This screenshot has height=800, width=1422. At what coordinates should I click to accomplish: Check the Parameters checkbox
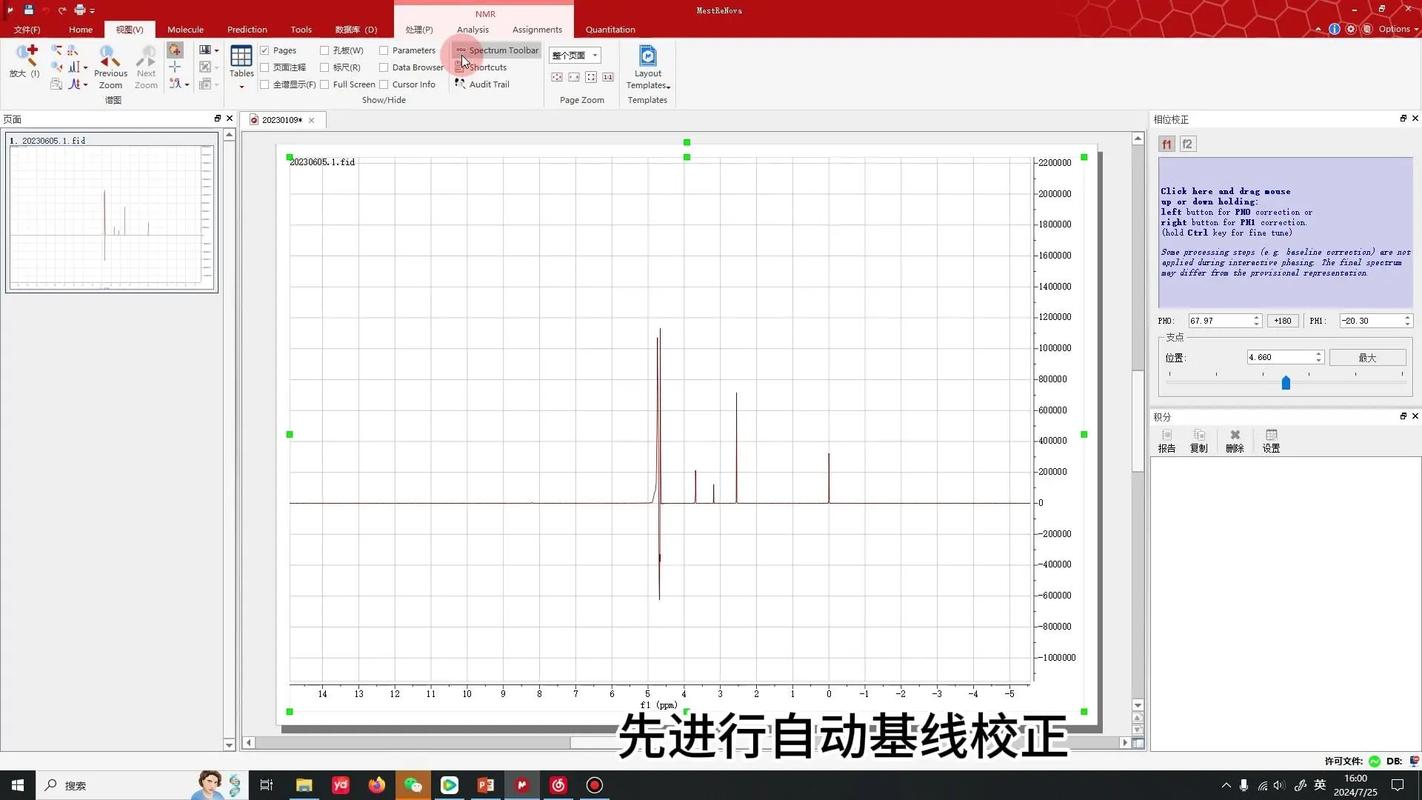point(385,50)
